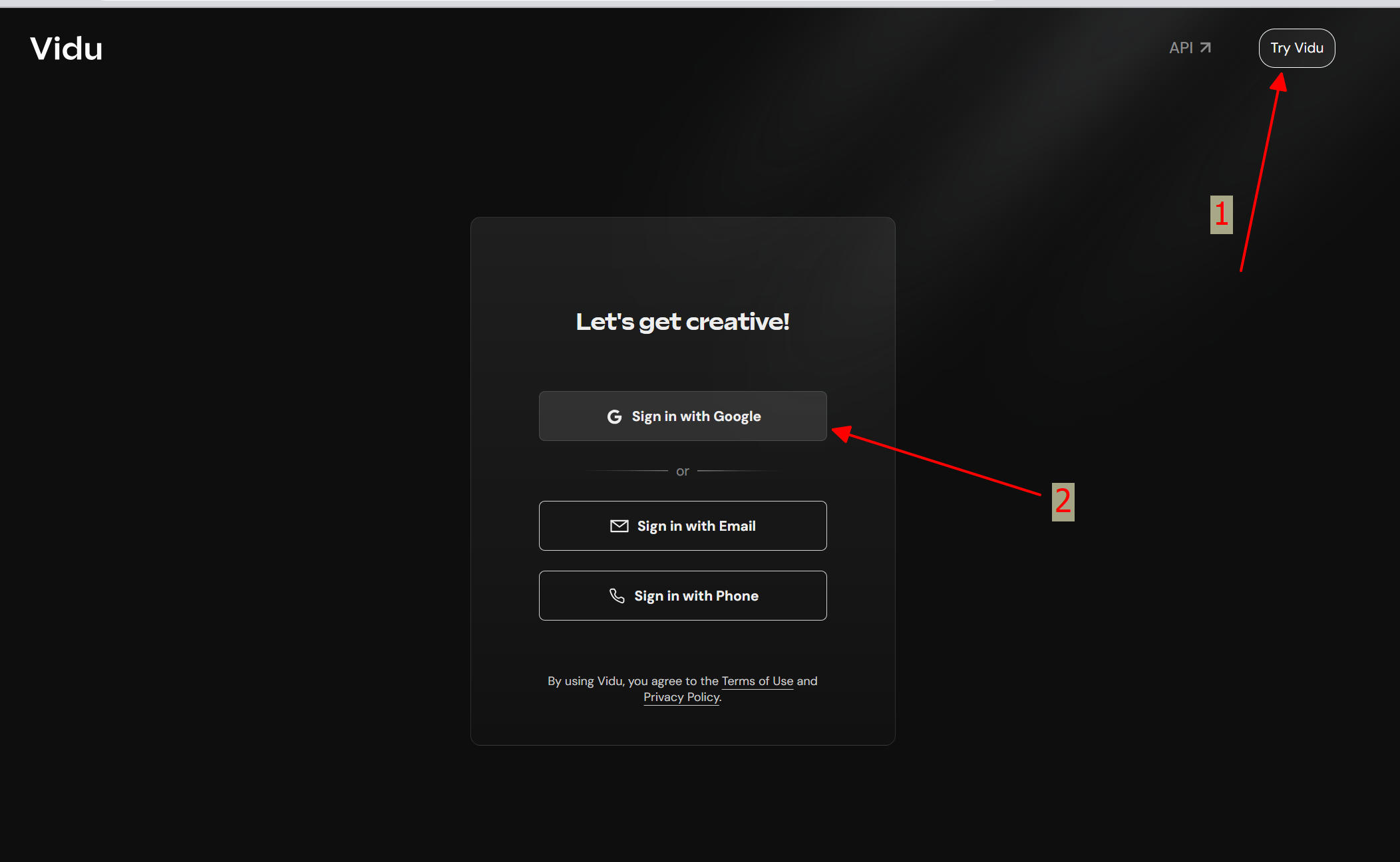
Task: Choose Sign in with Email text
Action: click(x=696, y=526)
